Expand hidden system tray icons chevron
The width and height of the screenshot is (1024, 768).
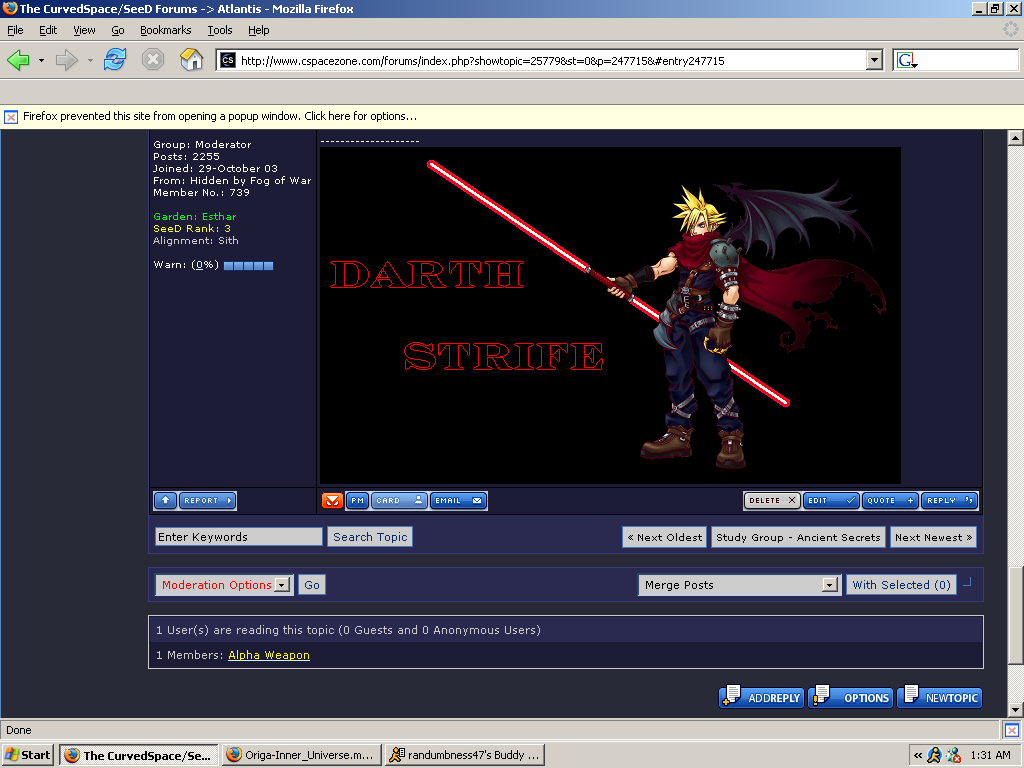tap(918, 756)
